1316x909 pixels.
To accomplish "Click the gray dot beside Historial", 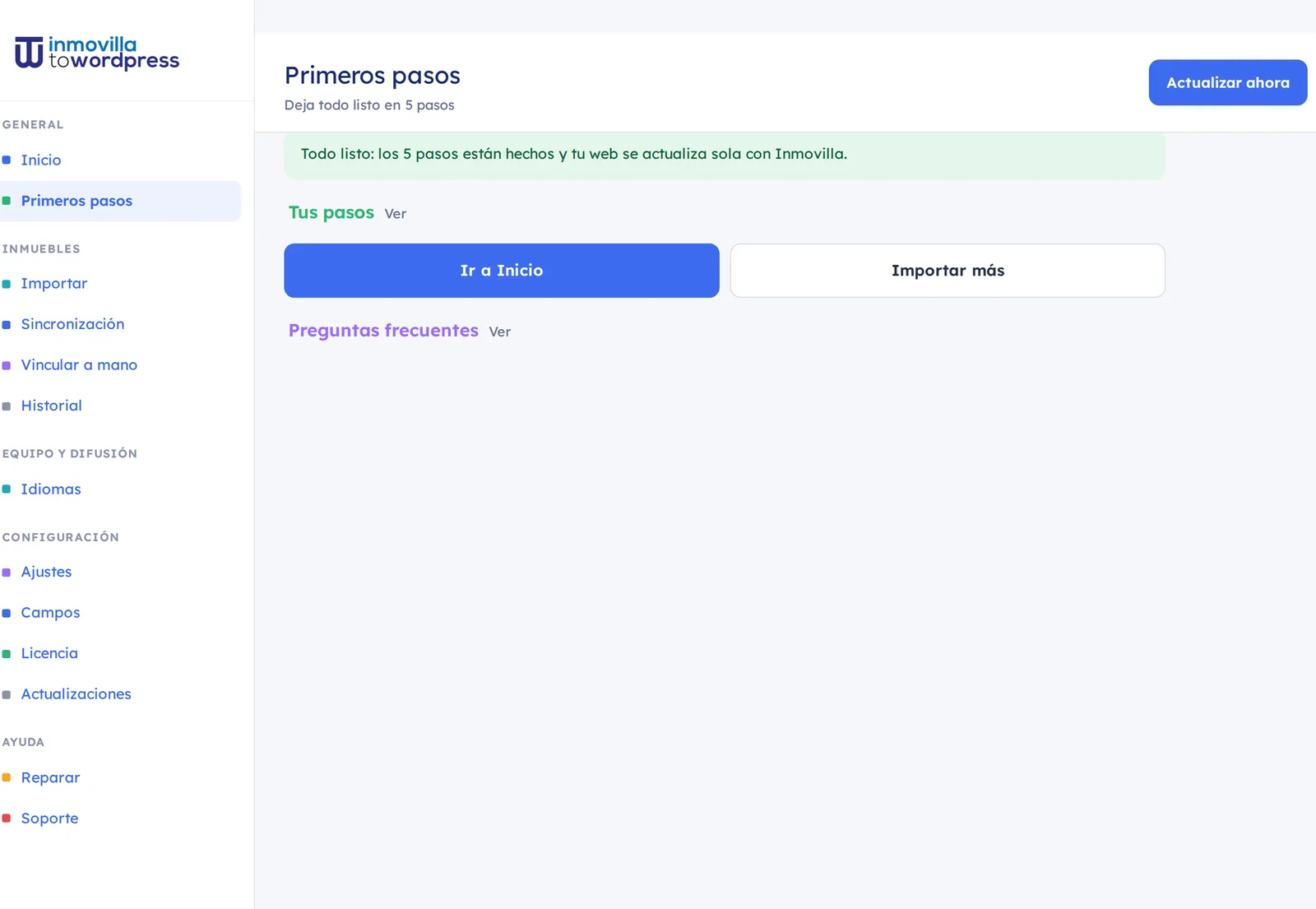I will 7,406.
